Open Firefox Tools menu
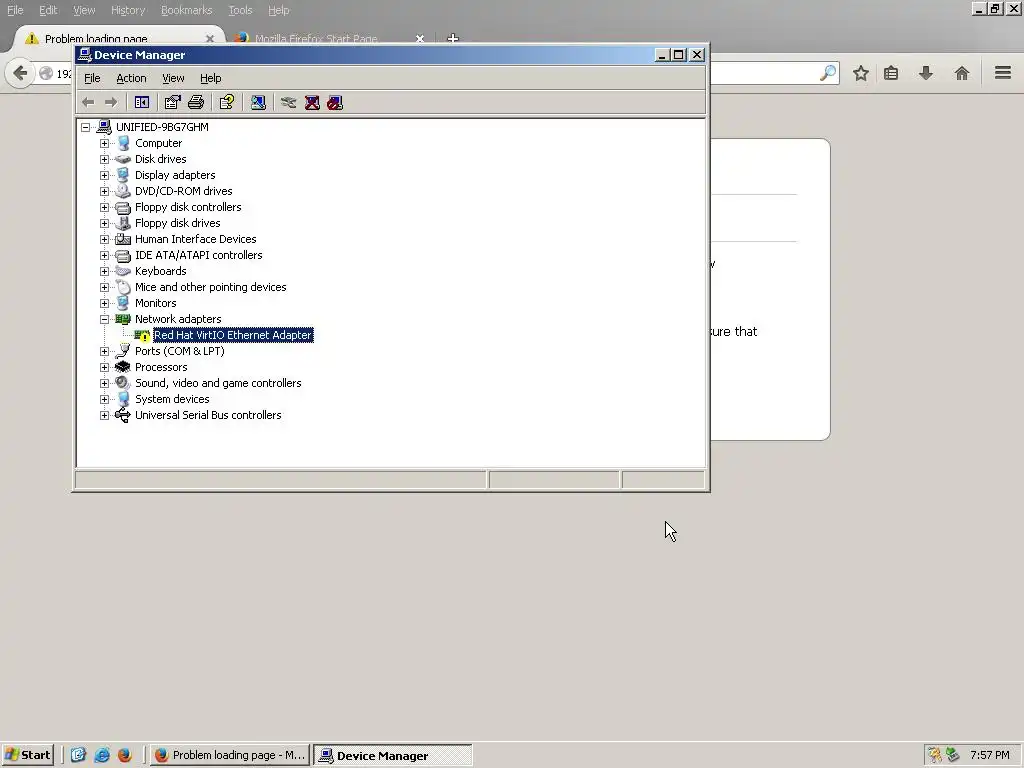Viewport: 1024px width, 768px height. [240, 10]
